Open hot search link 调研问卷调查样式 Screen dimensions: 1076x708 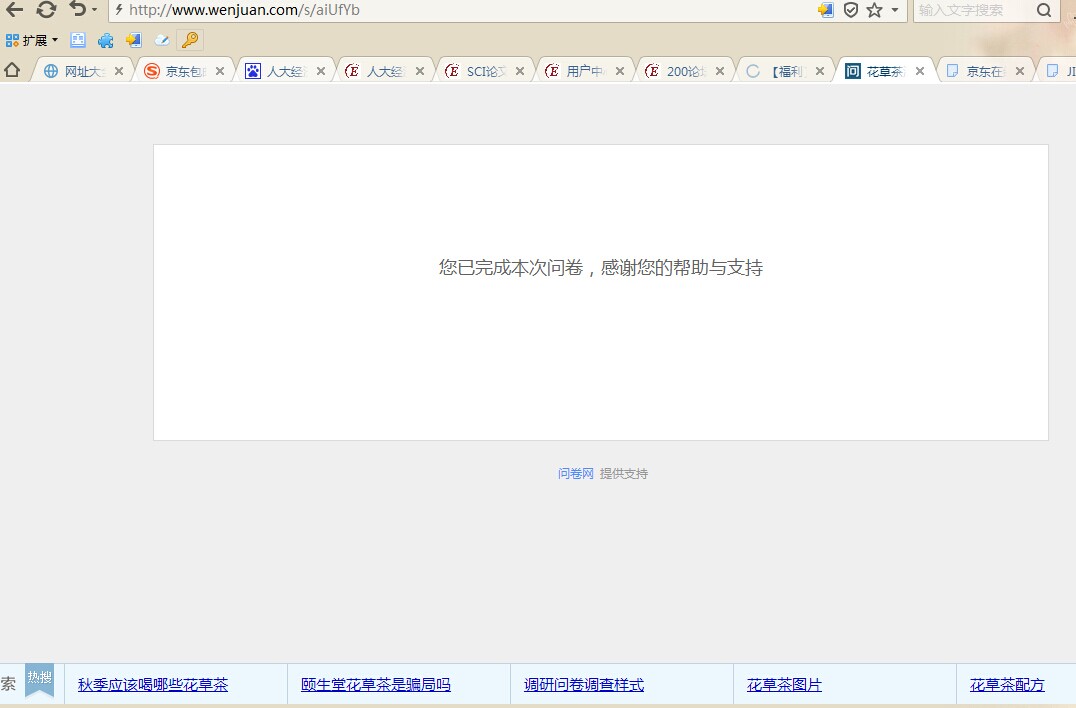584,685
